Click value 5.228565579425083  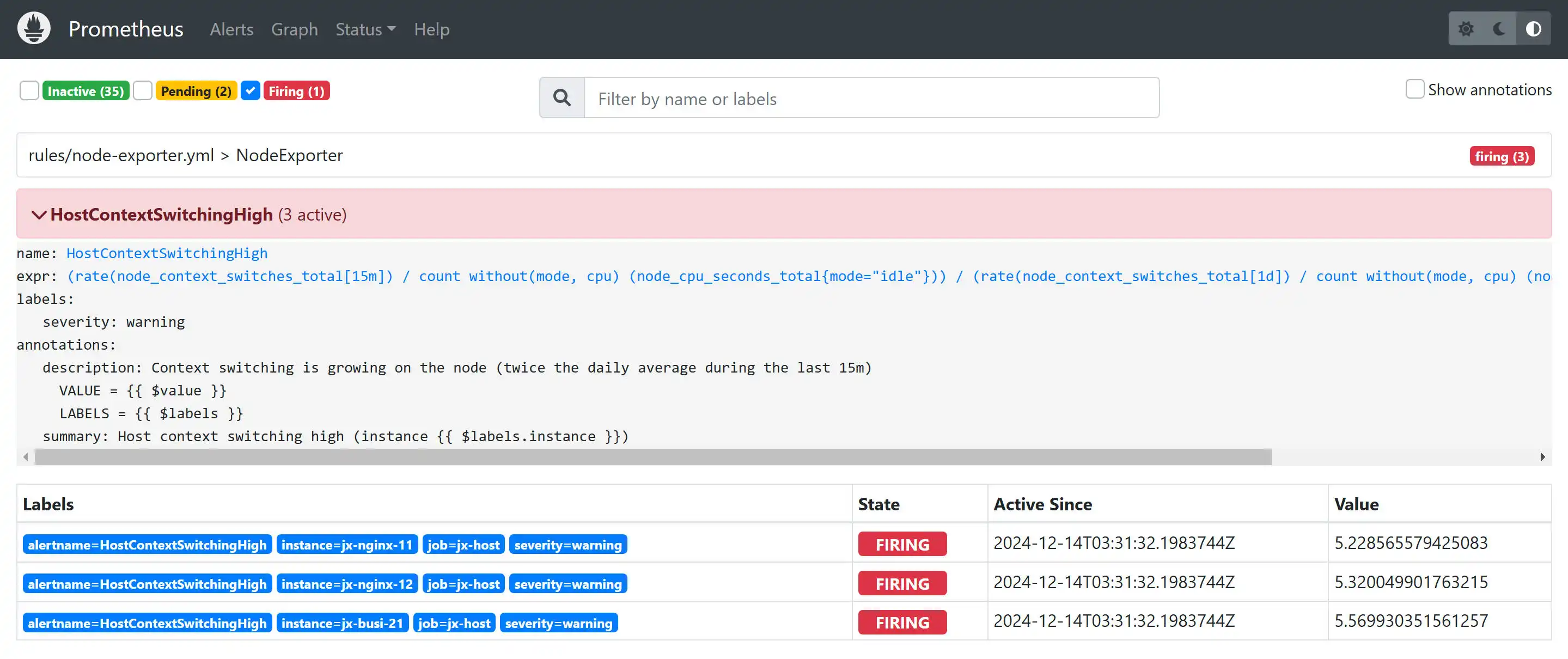pos(1411,543)
